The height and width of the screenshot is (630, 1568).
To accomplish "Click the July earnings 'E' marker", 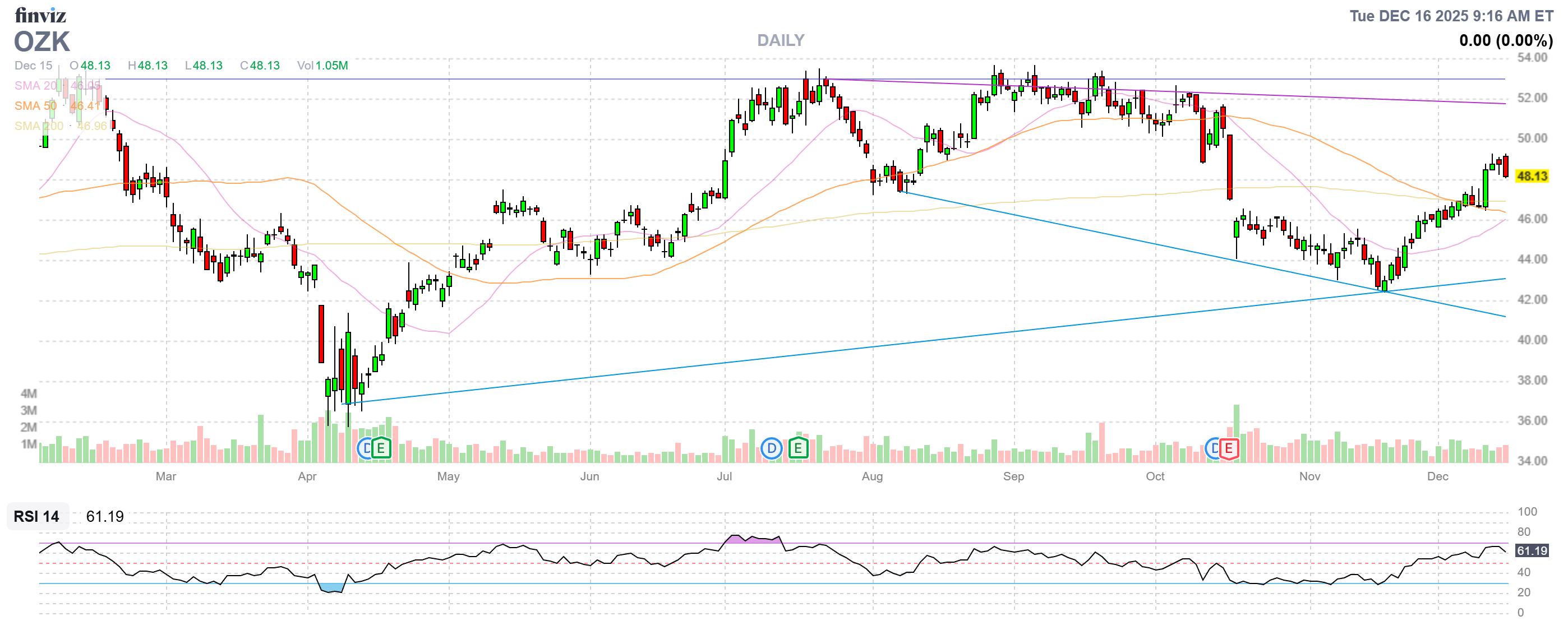I will 798,449.
